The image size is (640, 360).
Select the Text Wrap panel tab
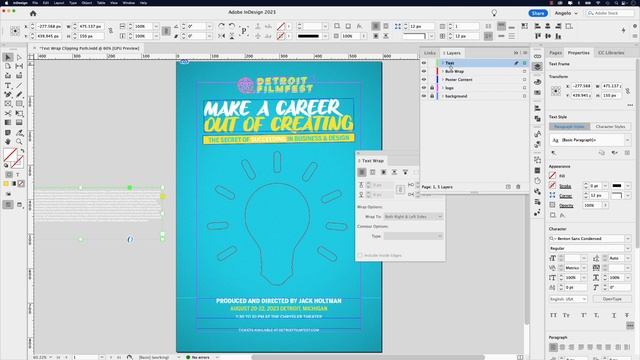pos(373,161)
